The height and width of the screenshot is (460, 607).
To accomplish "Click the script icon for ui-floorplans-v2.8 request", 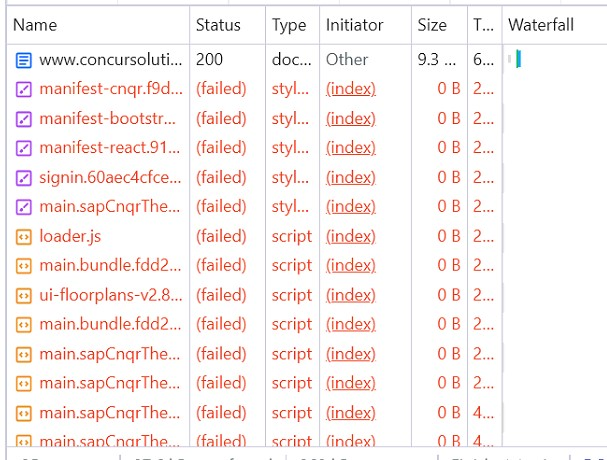I will pos(23,296).
